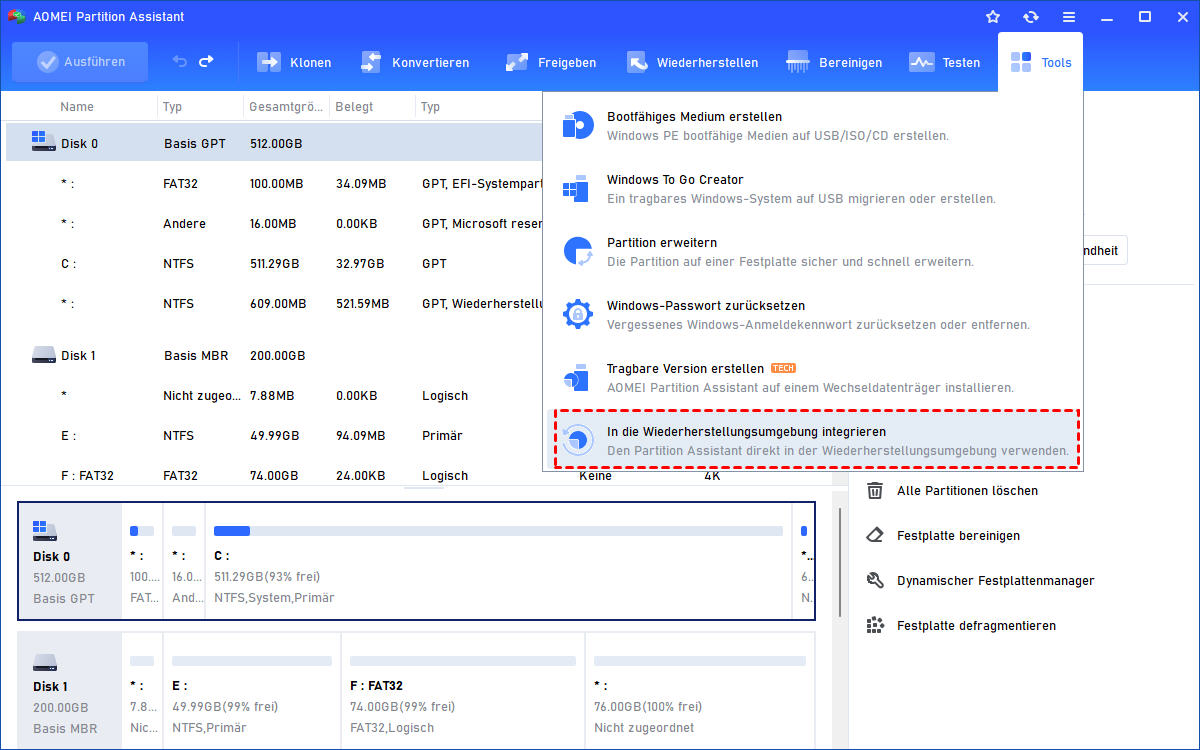Select Tragbare Version erstellen
Screen dimensions: 1200x750
pyautogui.click(x=813, y=377)
